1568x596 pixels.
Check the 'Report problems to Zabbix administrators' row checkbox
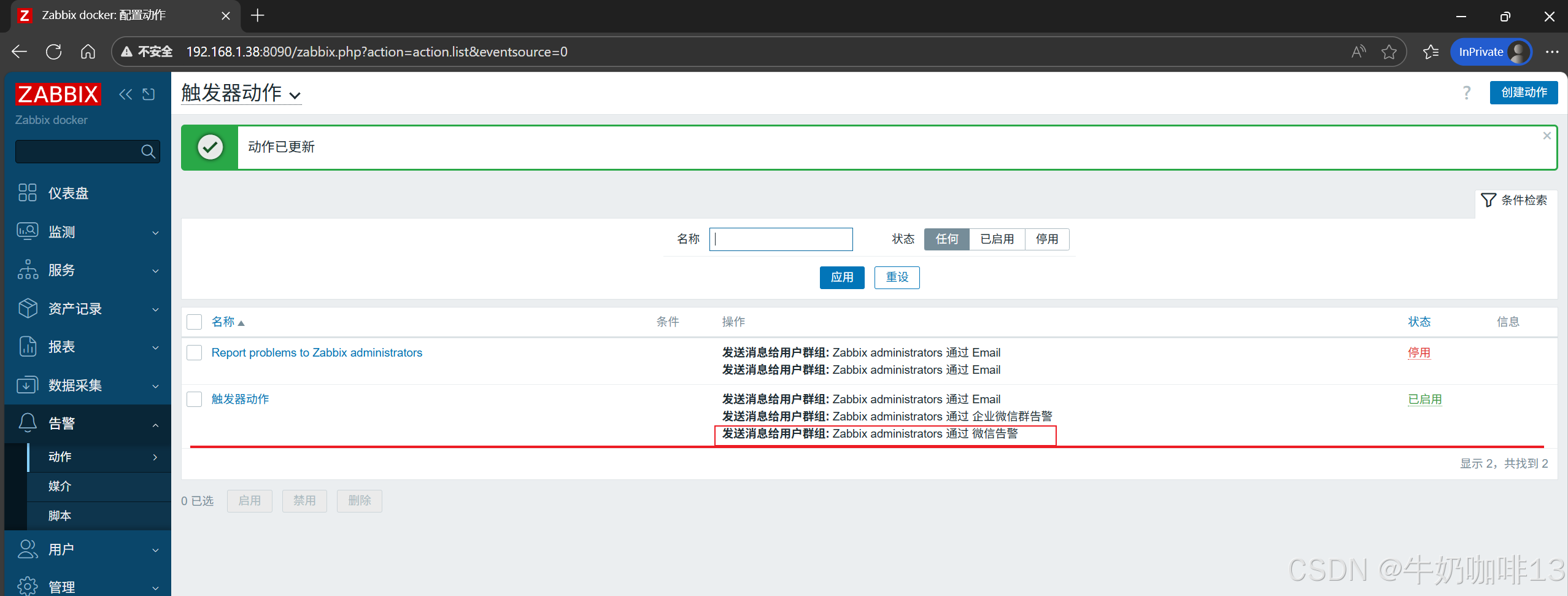[x=194, y=352]
